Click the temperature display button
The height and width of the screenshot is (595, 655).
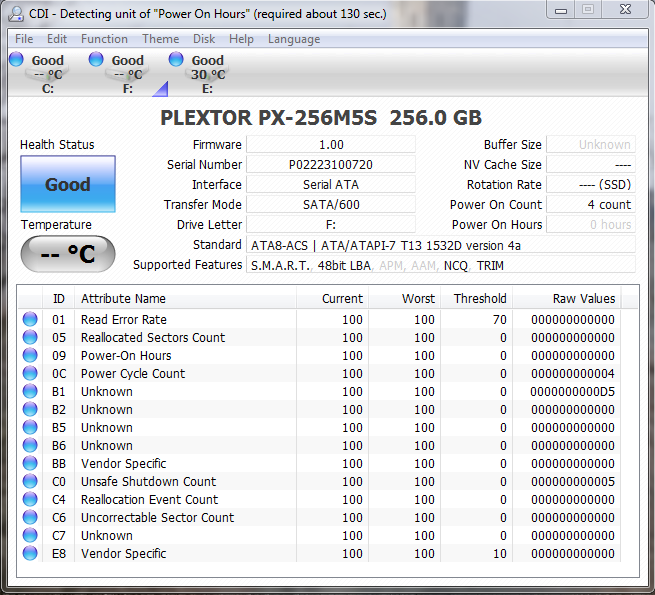point(68,254)
